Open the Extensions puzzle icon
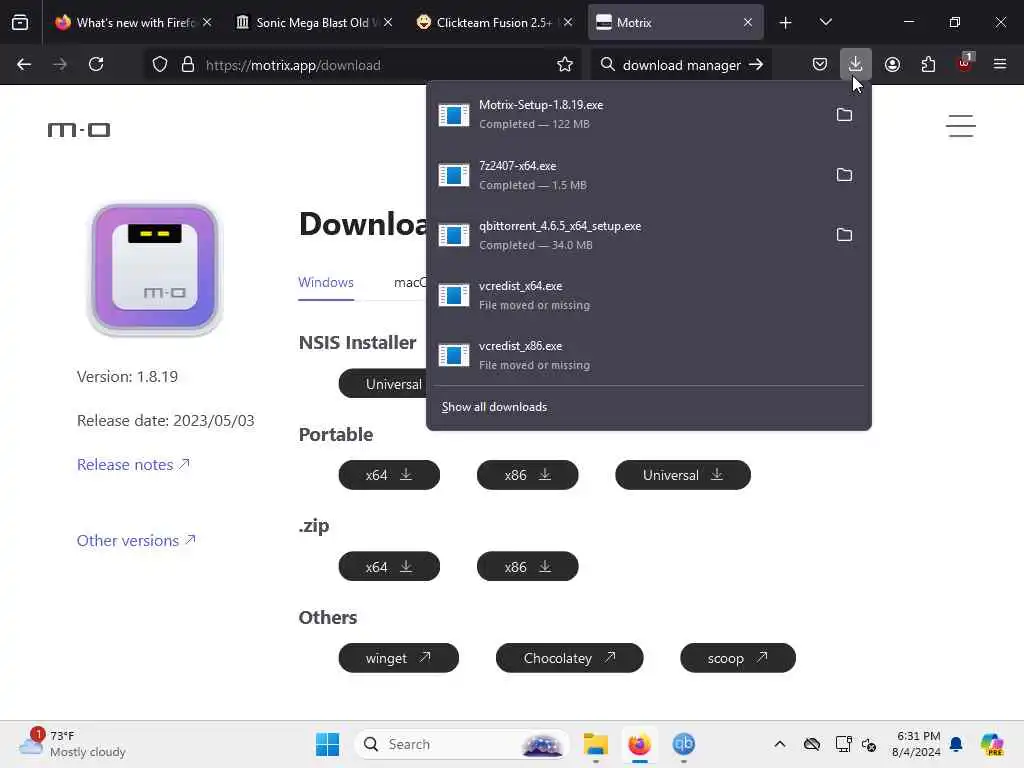Viewport: 1024px width, 768px height. [928, 65]
